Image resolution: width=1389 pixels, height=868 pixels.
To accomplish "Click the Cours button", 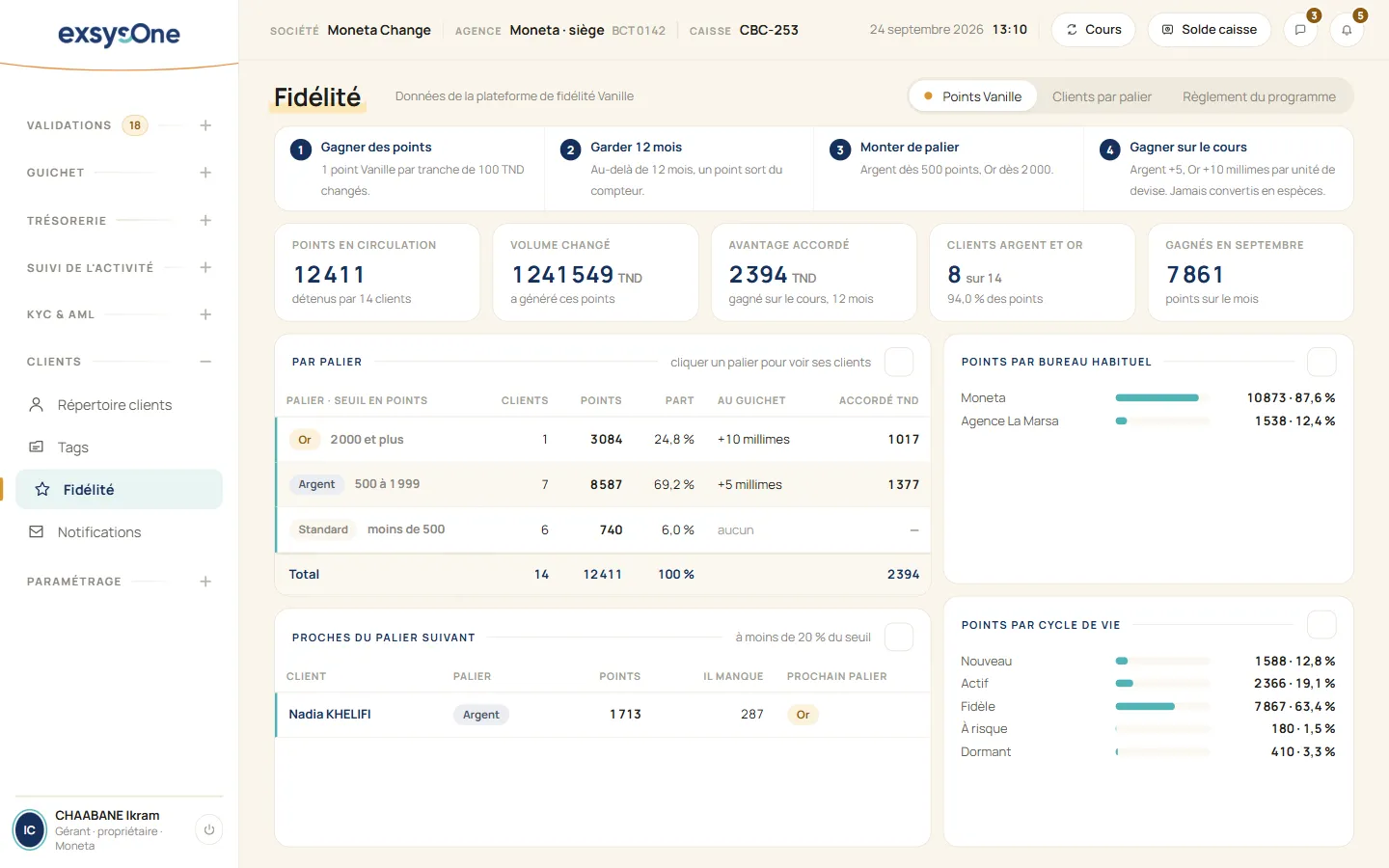I will 1093,30.
